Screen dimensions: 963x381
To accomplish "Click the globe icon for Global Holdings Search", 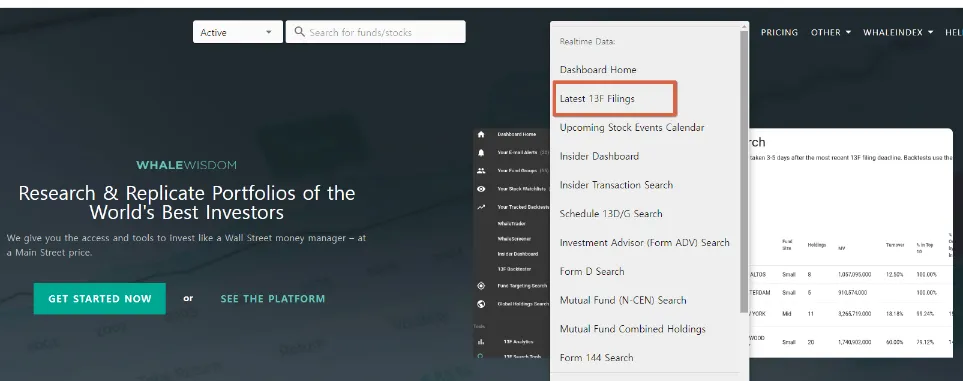I will pos(481,304).
